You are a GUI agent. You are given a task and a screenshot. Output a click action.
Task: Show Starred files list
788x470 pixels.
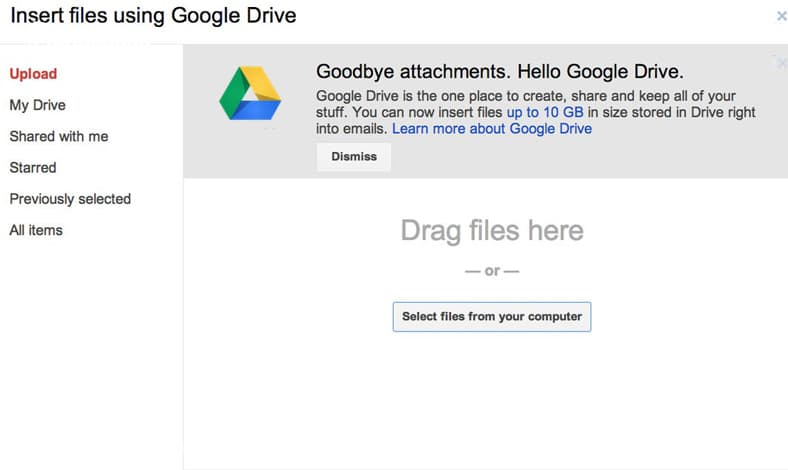pyautogui.click(x=33, y=167)
